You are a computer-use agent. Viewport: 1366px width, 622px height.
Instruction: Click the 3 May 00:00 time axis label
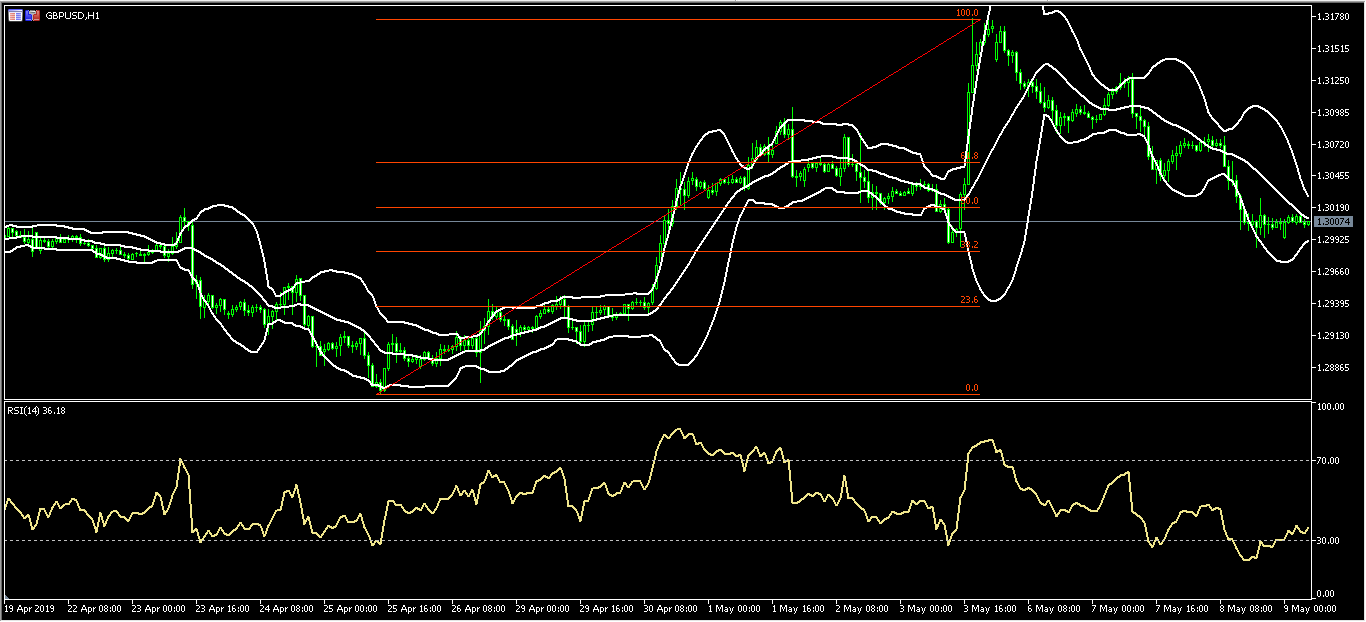tap(927, 607)
